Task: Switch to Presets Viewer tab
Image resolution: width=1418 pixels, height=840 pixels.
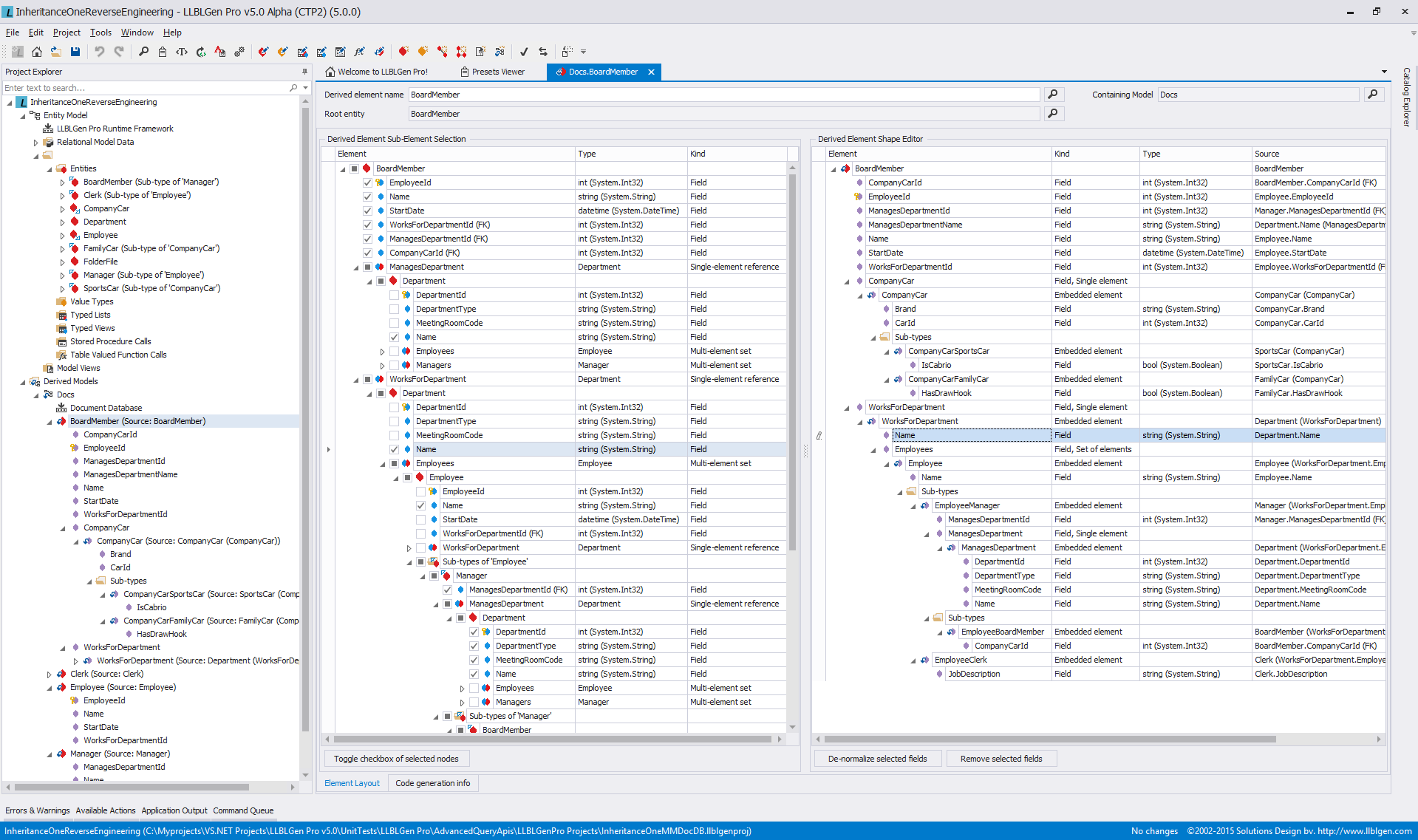Action: [x=492, y=72]
